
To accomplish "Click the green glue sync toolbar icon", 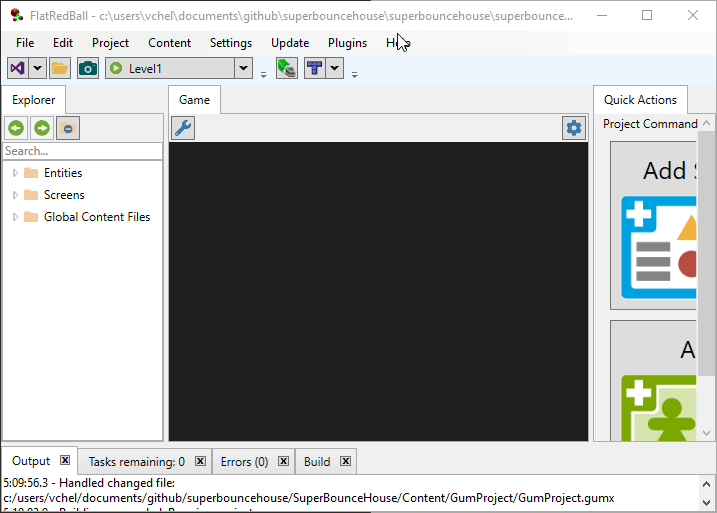I will tap(287, 69).
